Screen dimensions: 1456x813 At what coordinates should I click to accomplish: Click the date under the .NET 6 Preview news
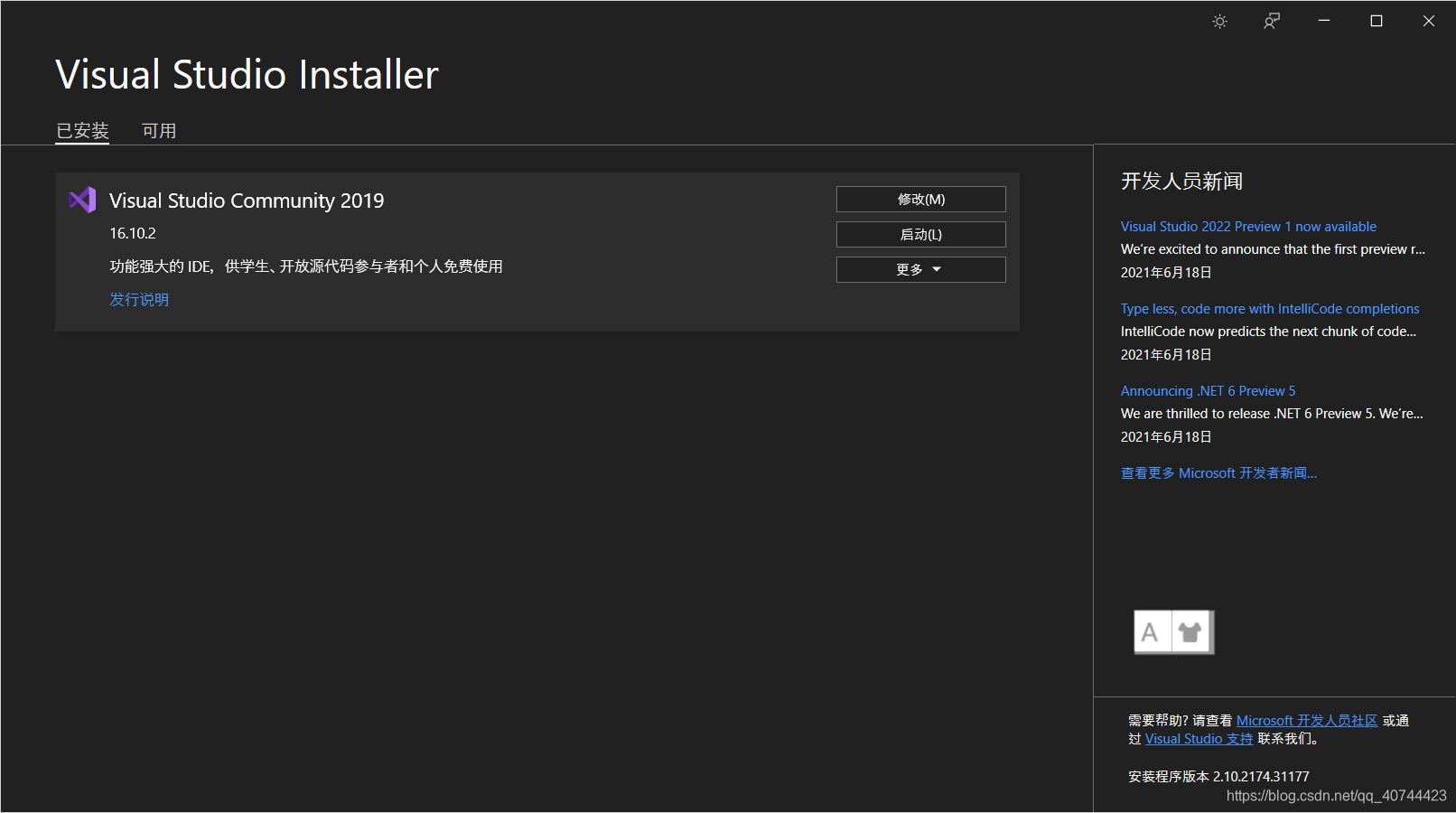1166,437
